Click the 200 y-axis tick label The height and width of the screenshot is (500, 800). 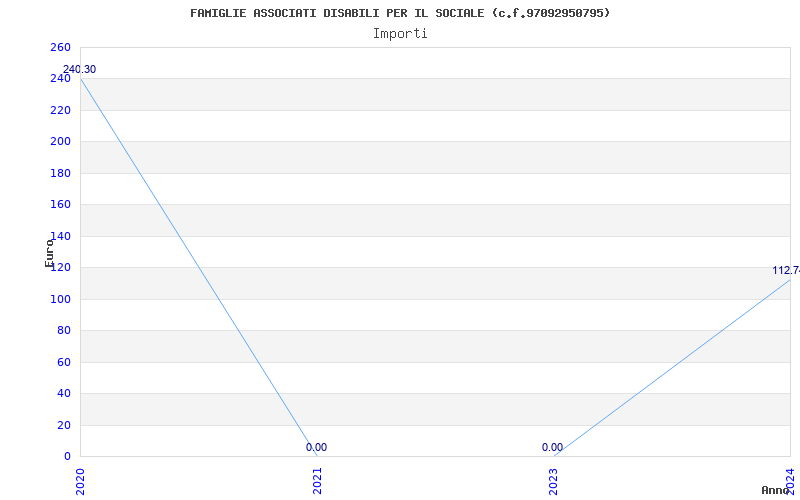pos(60,142)
